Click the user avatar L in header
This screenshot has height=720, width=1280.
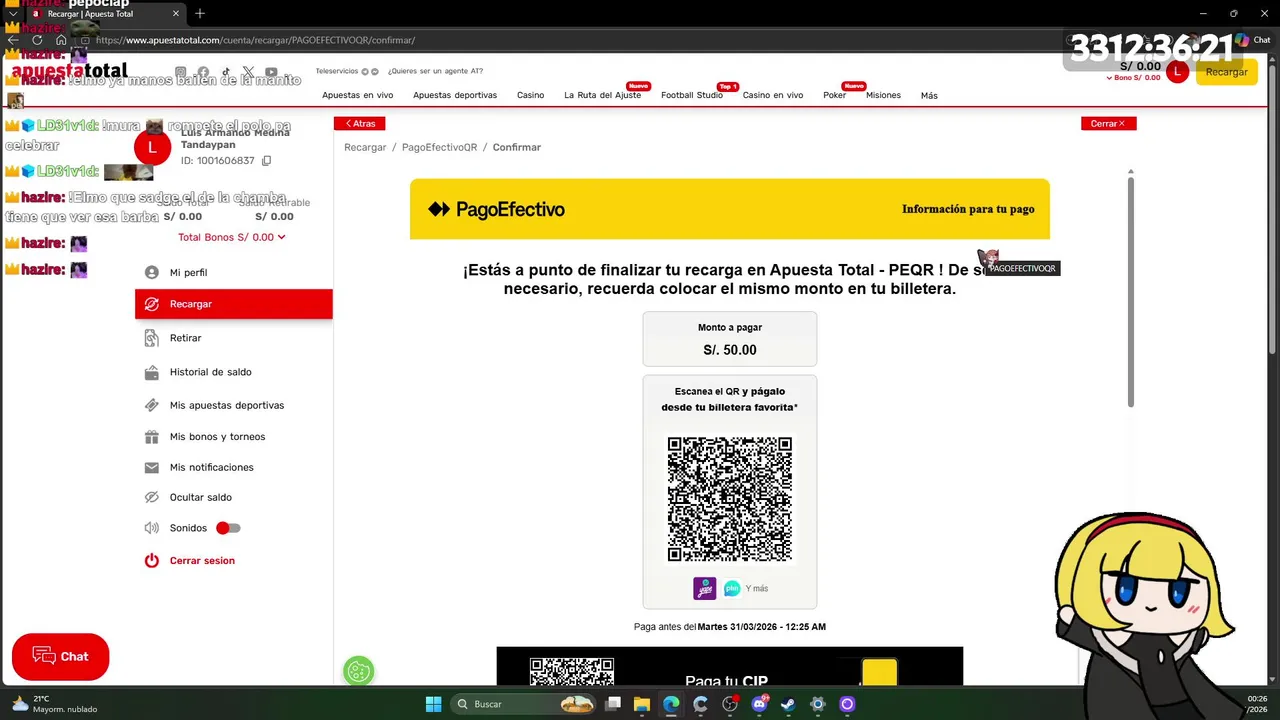1177,72
